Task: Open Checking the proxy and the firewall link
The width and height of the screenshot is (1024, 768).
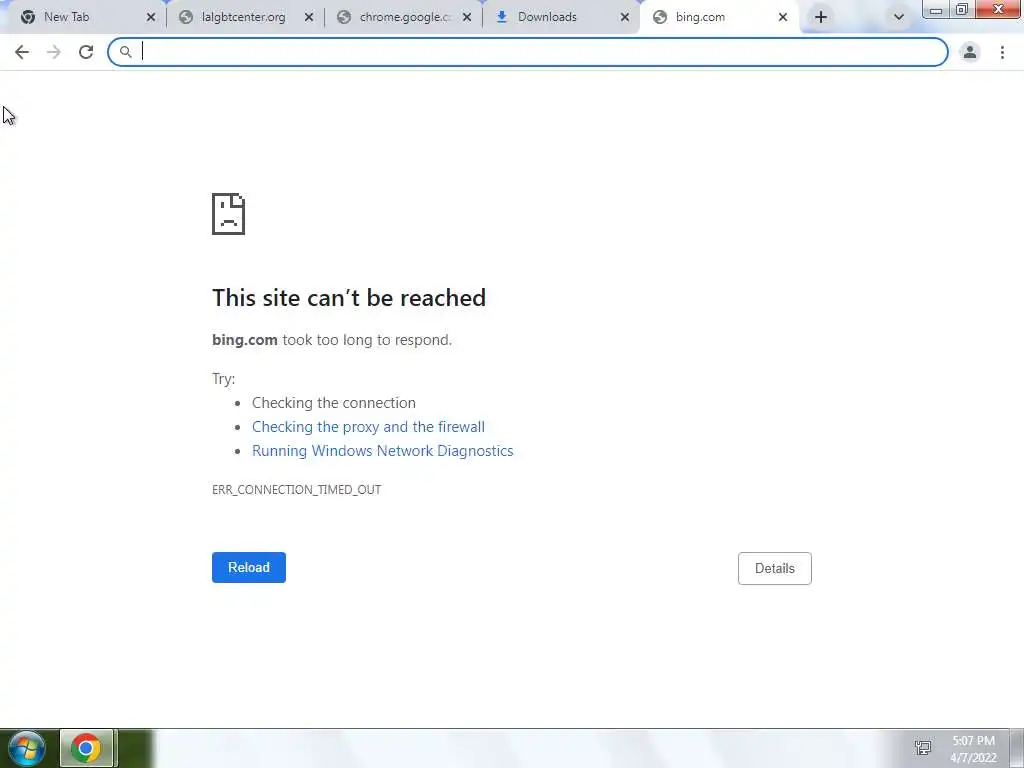Action: (x=368, y=427)
